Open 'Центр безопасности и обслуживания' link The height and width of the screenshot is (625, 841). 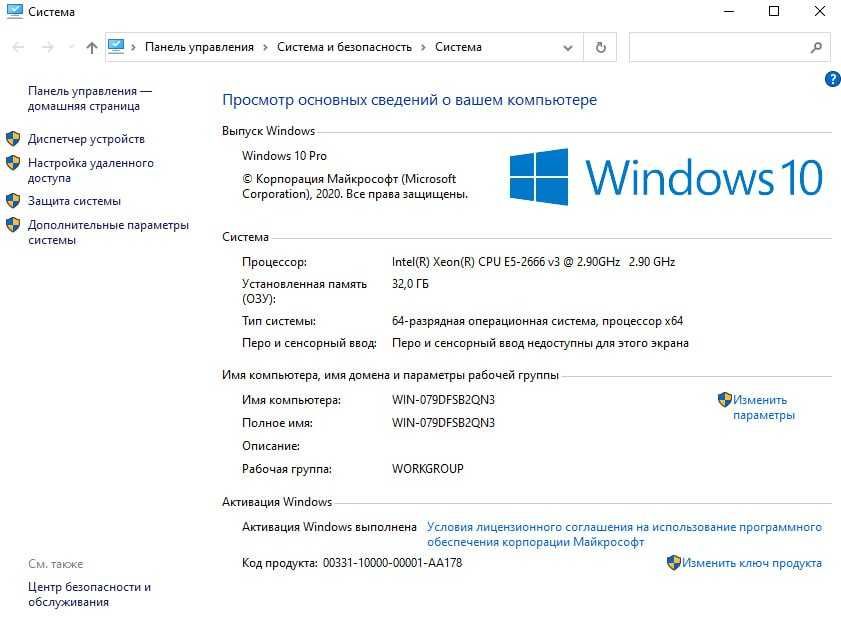coord(89,594)
